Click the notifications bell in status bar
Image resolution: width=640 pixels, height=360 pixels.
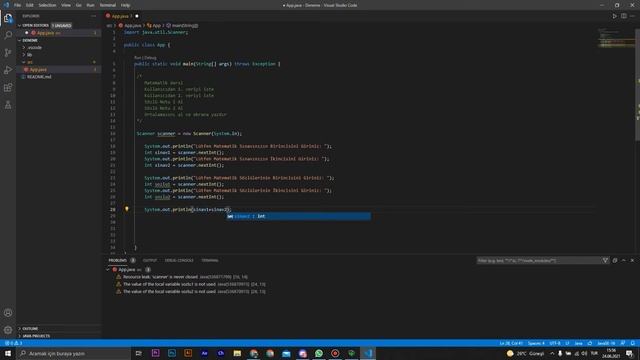(x=633, y=343)
